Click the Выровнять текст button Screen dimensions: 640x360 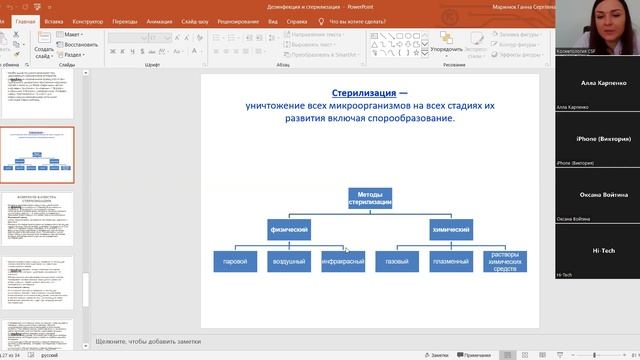(309, 44)
